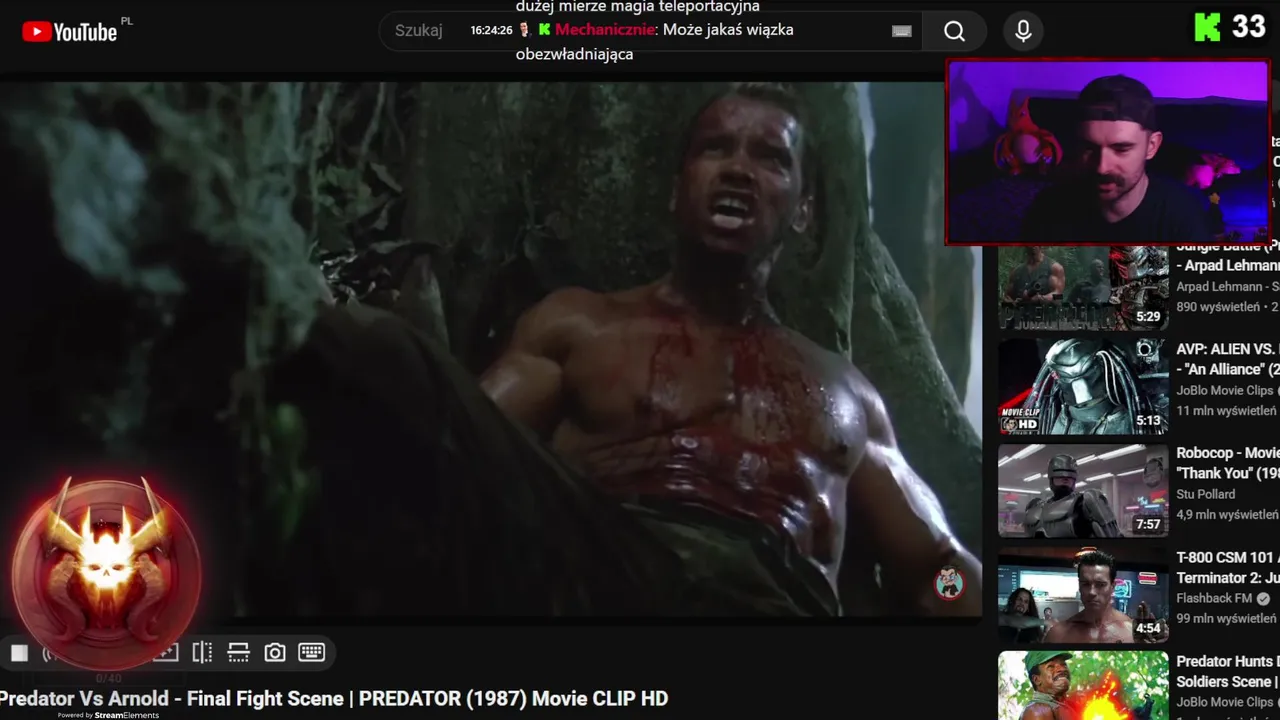
Task: Focus the Szukaj search field
Action: (x=650, y=31)
